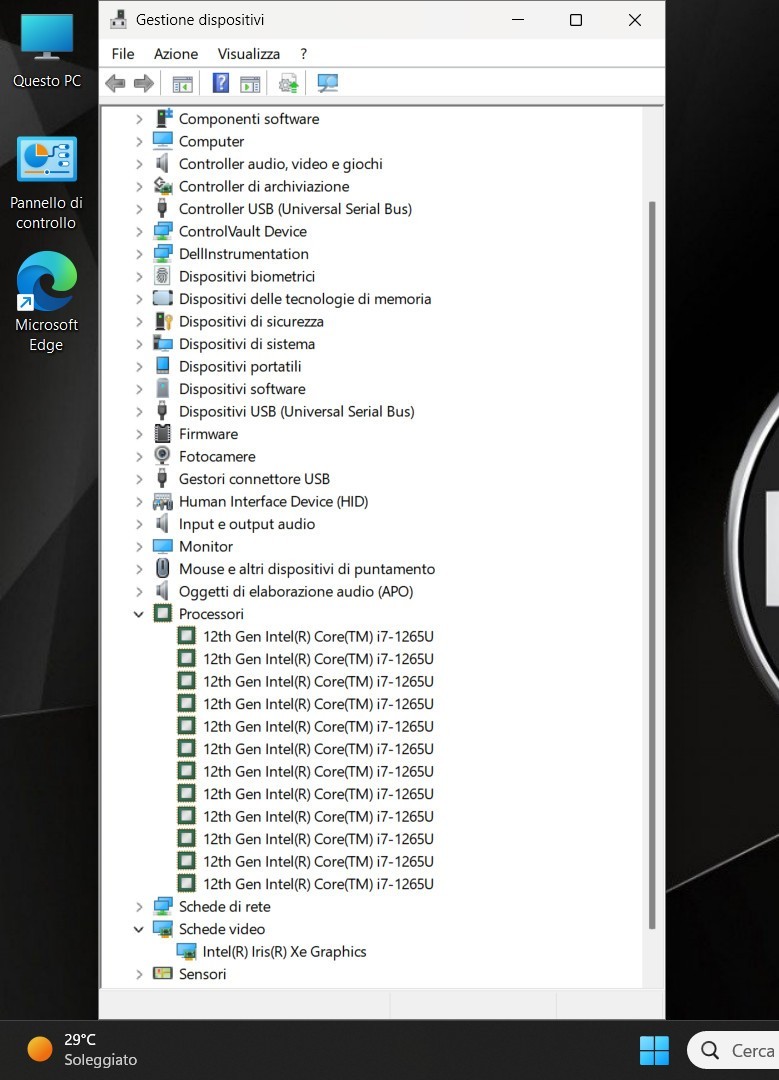Expand the ControlVault Device node
Viewport: 779px width, 1080px height.
139,231
